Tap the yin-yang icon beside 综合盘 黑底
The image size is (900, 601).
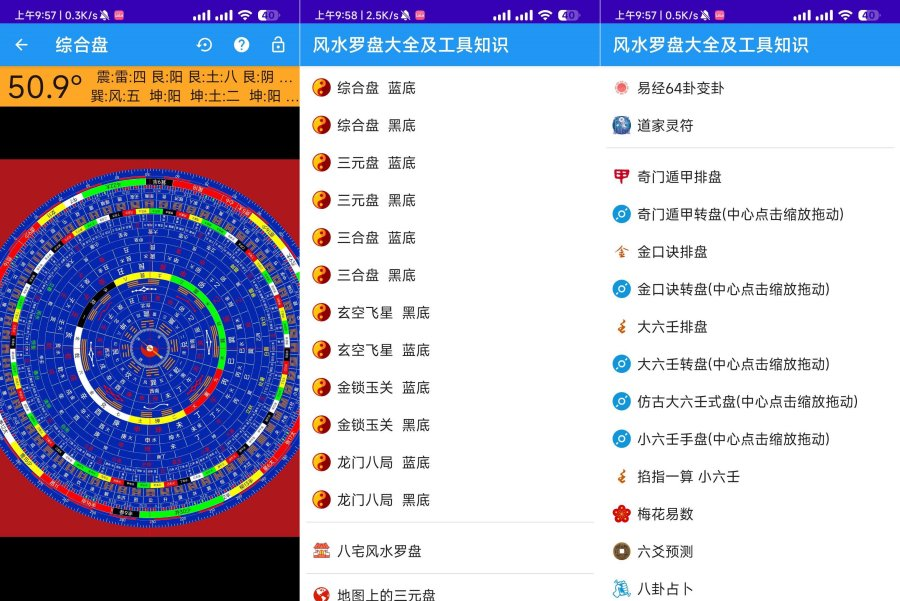point(321,125)
